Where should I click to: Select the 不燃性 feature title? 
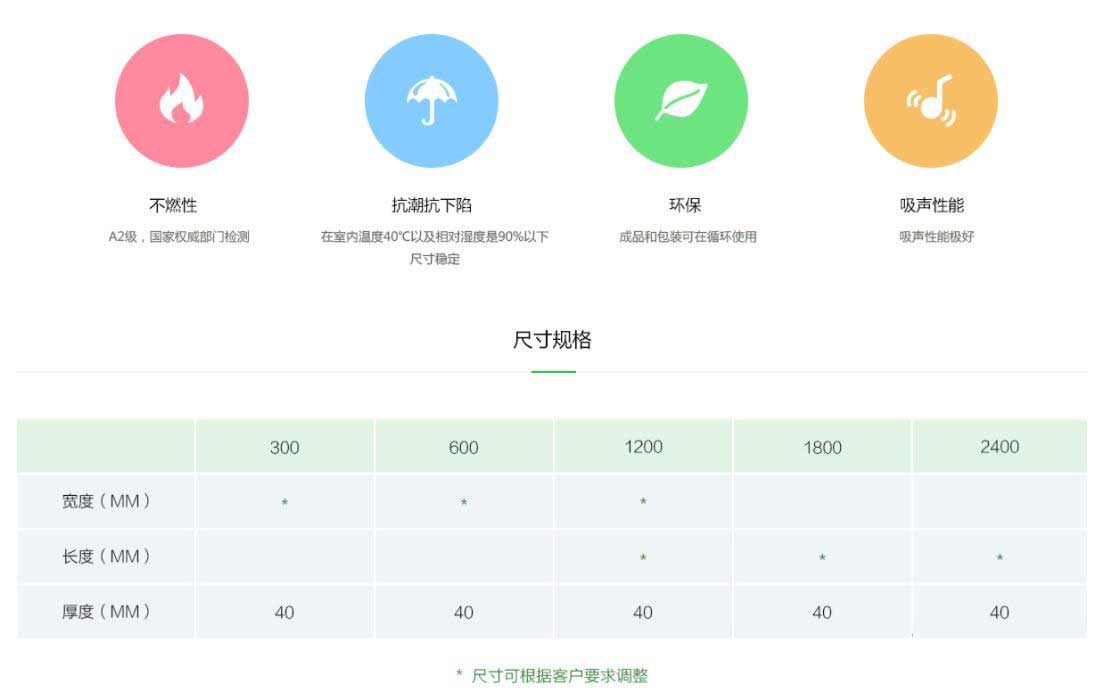tap(173, 205)
